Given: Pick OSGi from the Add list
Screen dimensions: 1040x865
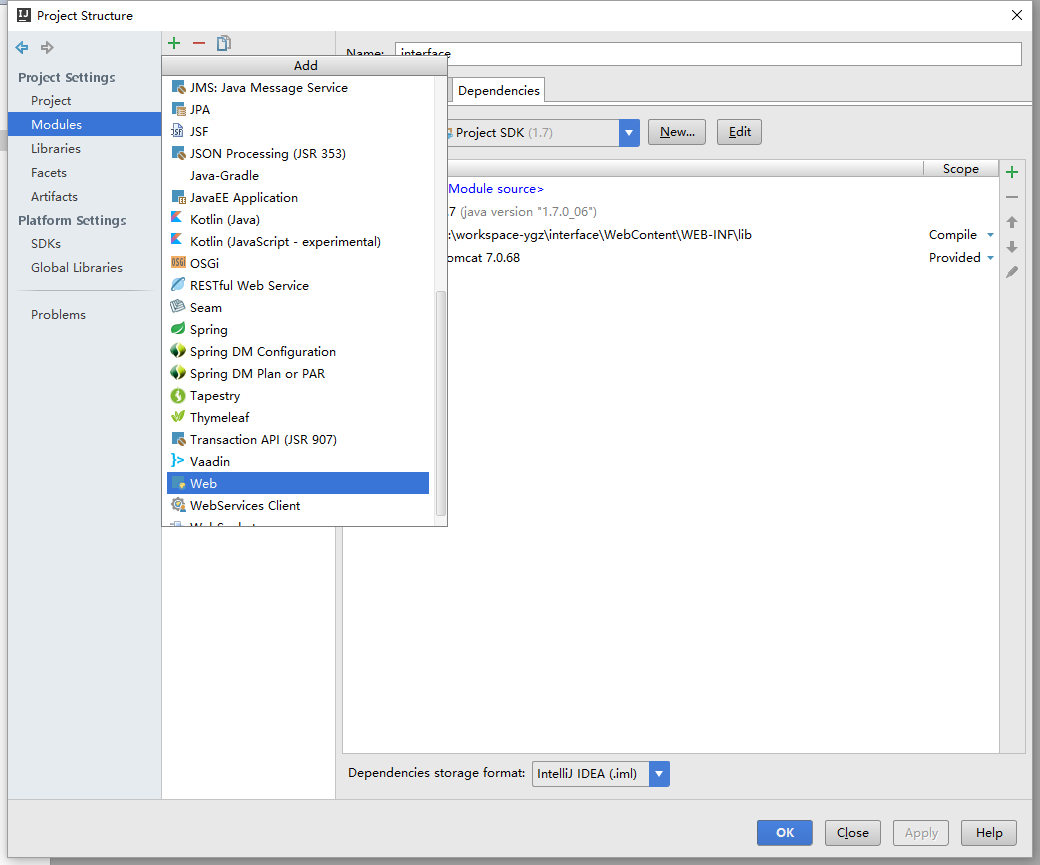Looking at the screenshot, I should tap(298, 263).
